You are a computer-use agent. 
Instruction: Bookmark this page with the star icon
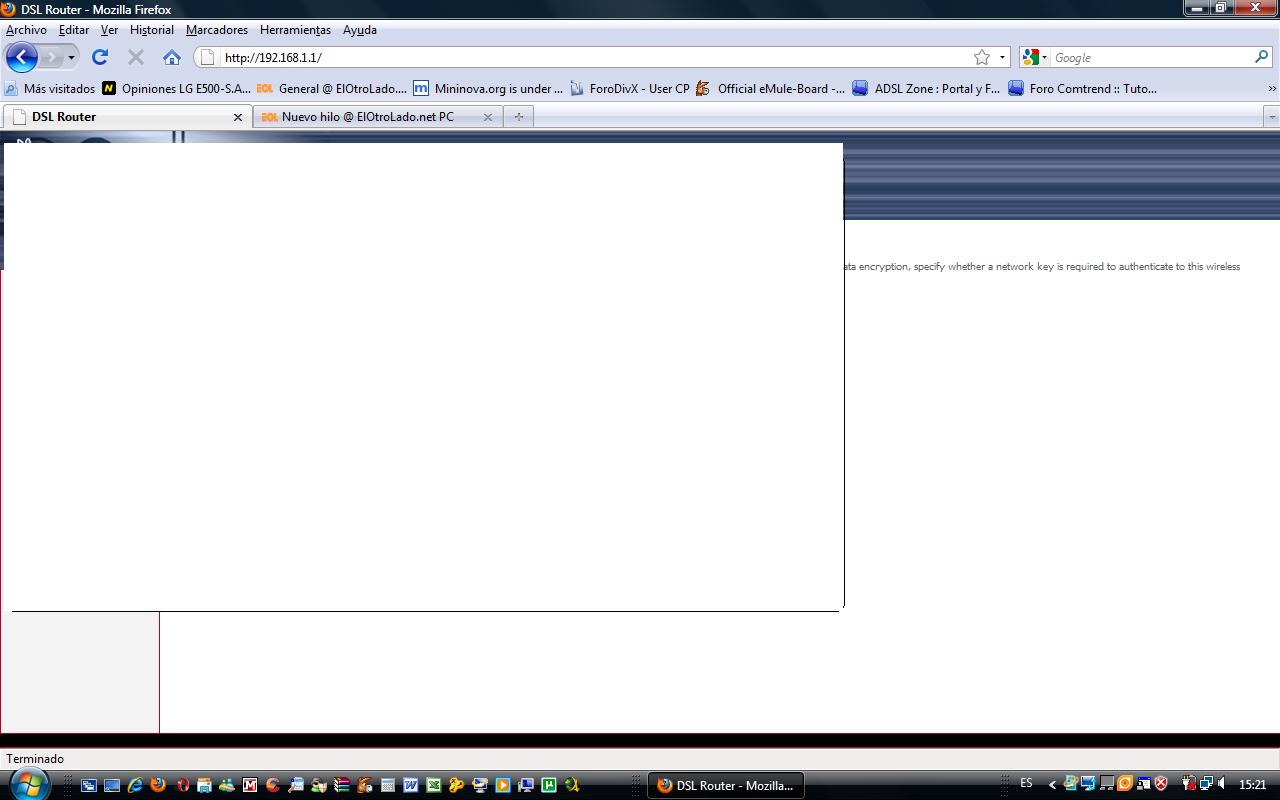(x=982, y=57)
